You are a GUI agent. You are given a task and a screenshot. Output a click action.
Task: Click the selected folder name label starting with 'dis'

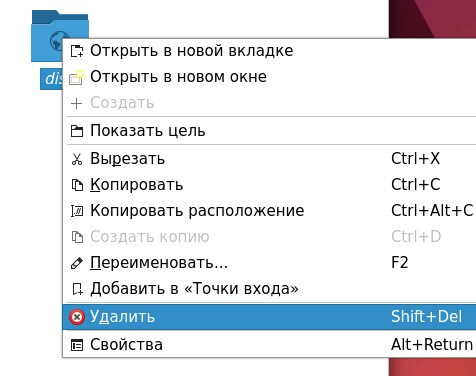point(52,79)
